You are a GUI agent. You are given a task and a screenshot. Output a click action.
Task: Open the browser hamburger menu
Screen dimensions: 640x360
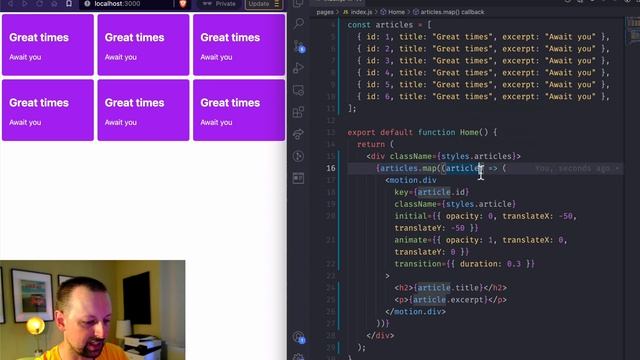coord(277,4)
